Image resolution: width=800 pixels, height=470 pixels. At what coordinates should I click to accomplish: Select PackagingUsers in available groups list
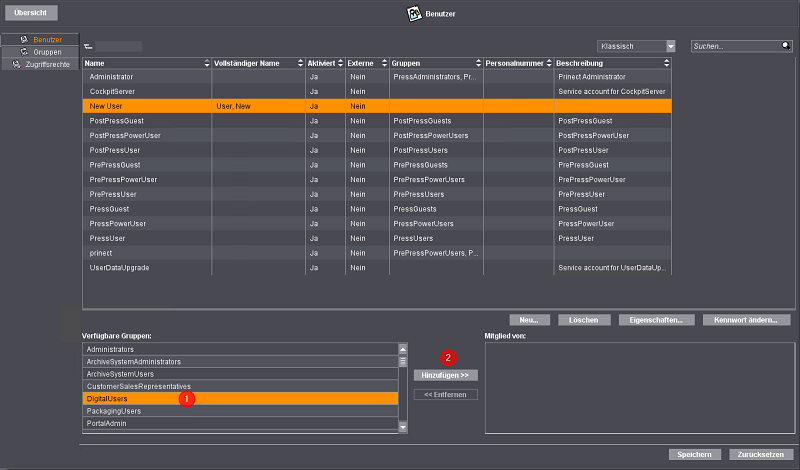pos(240,411)
